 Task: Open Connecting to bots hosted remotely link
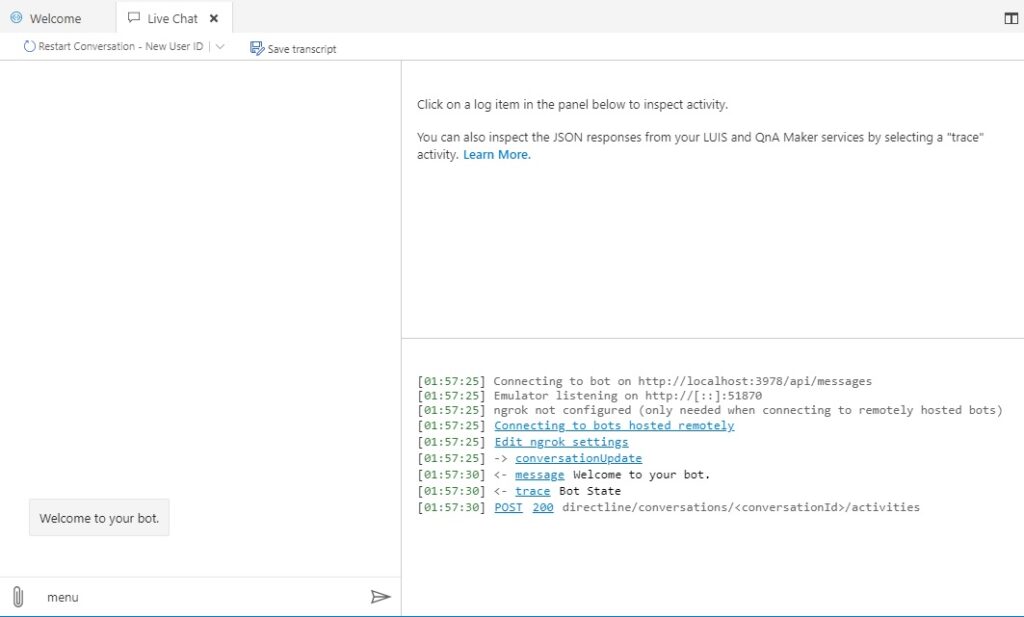614,426
